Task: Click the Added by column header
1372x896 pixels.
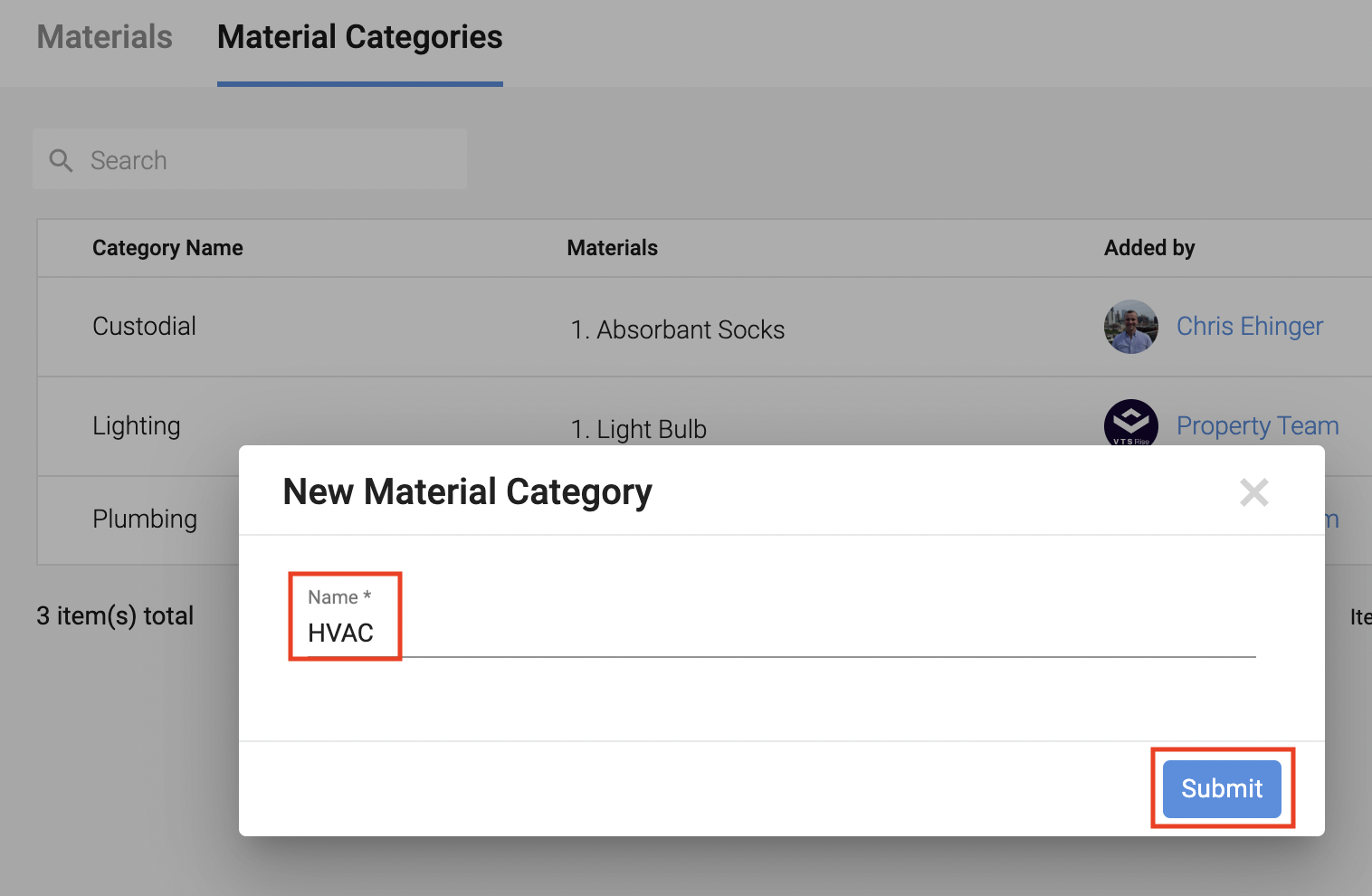Action: pos(1148,248)
